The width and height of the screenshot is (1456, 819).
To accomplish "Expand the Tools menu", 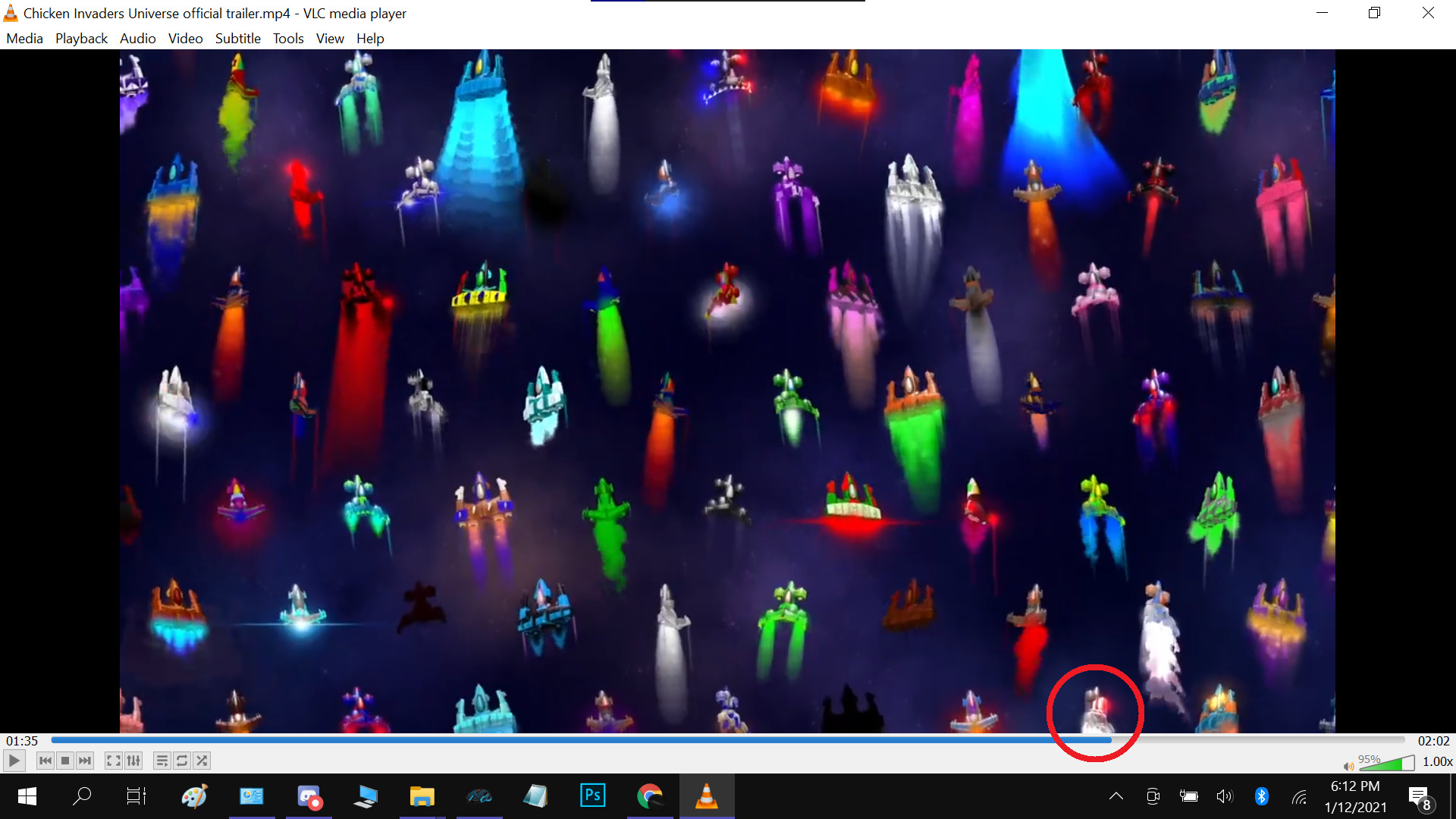I will (288, 38).
